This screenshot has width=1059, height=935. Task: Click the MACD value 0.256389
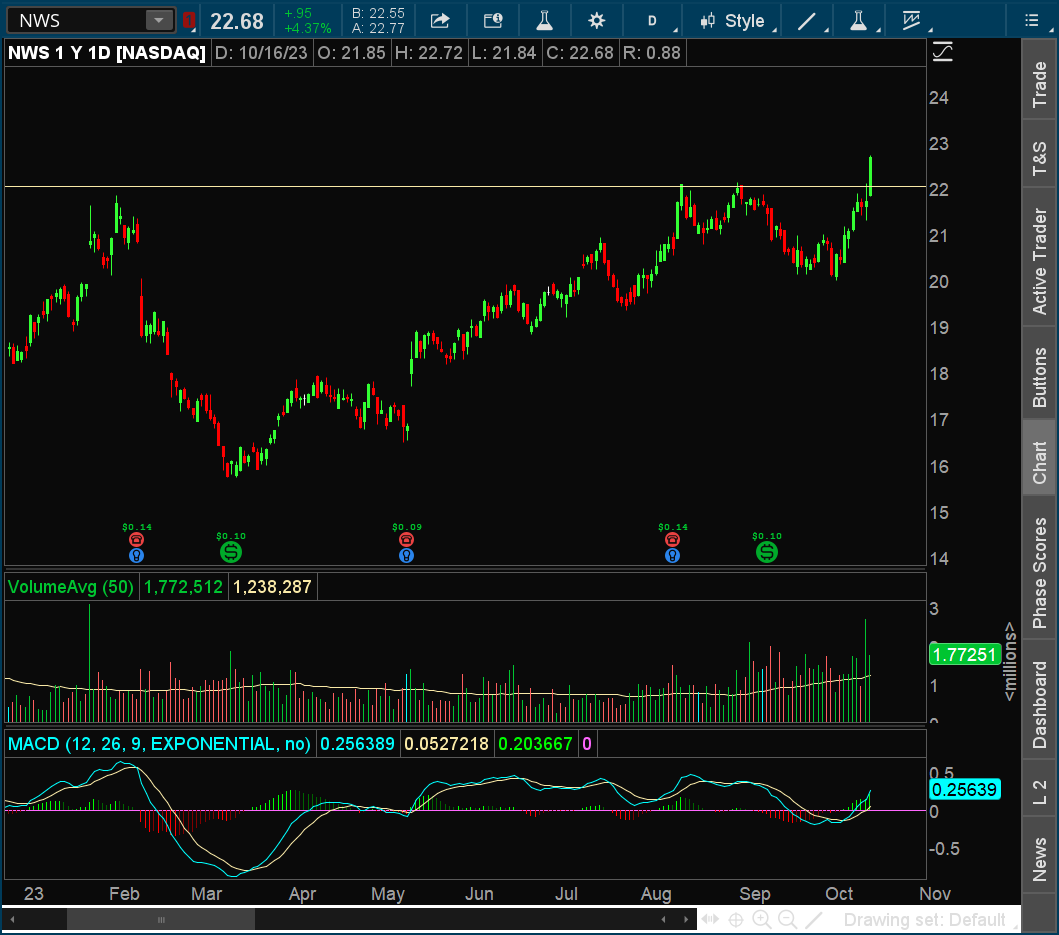(357, 744)
